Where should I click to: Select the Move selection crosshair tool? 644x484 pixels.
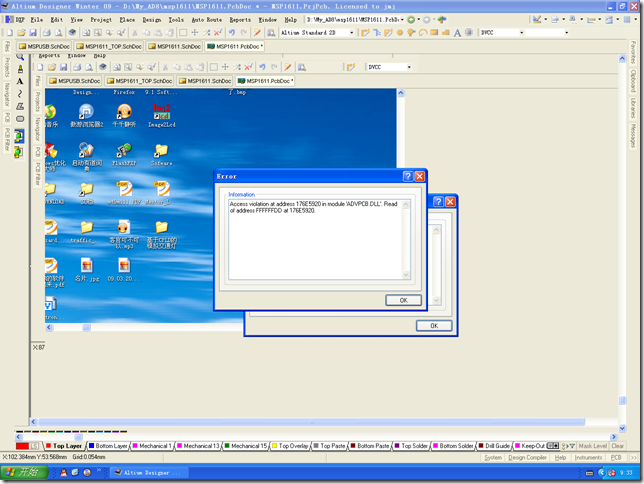point(195,32)
